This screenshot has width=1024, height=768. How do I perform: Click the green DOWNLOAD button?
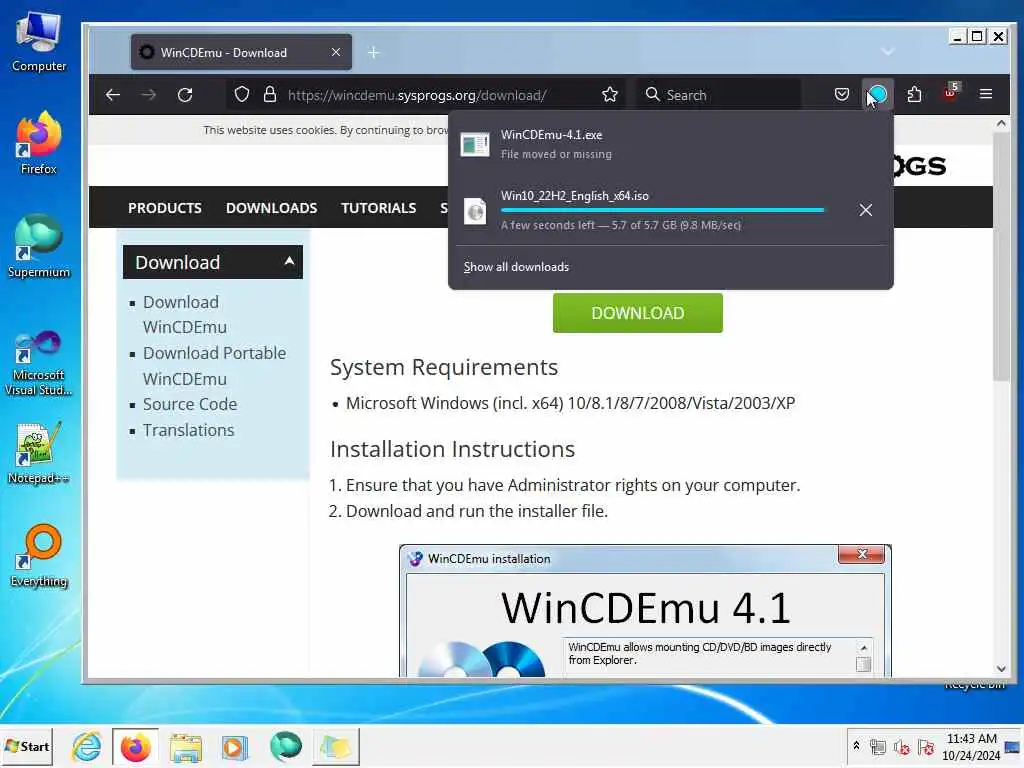[637, 313]
